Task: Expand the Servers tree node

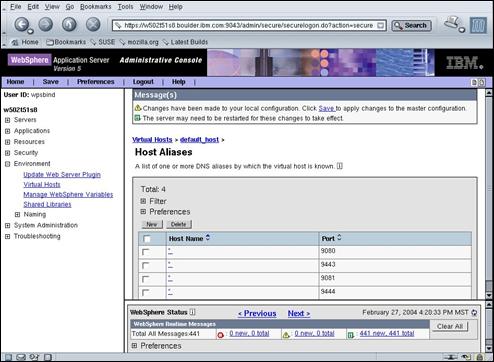Action: point(8,120)
